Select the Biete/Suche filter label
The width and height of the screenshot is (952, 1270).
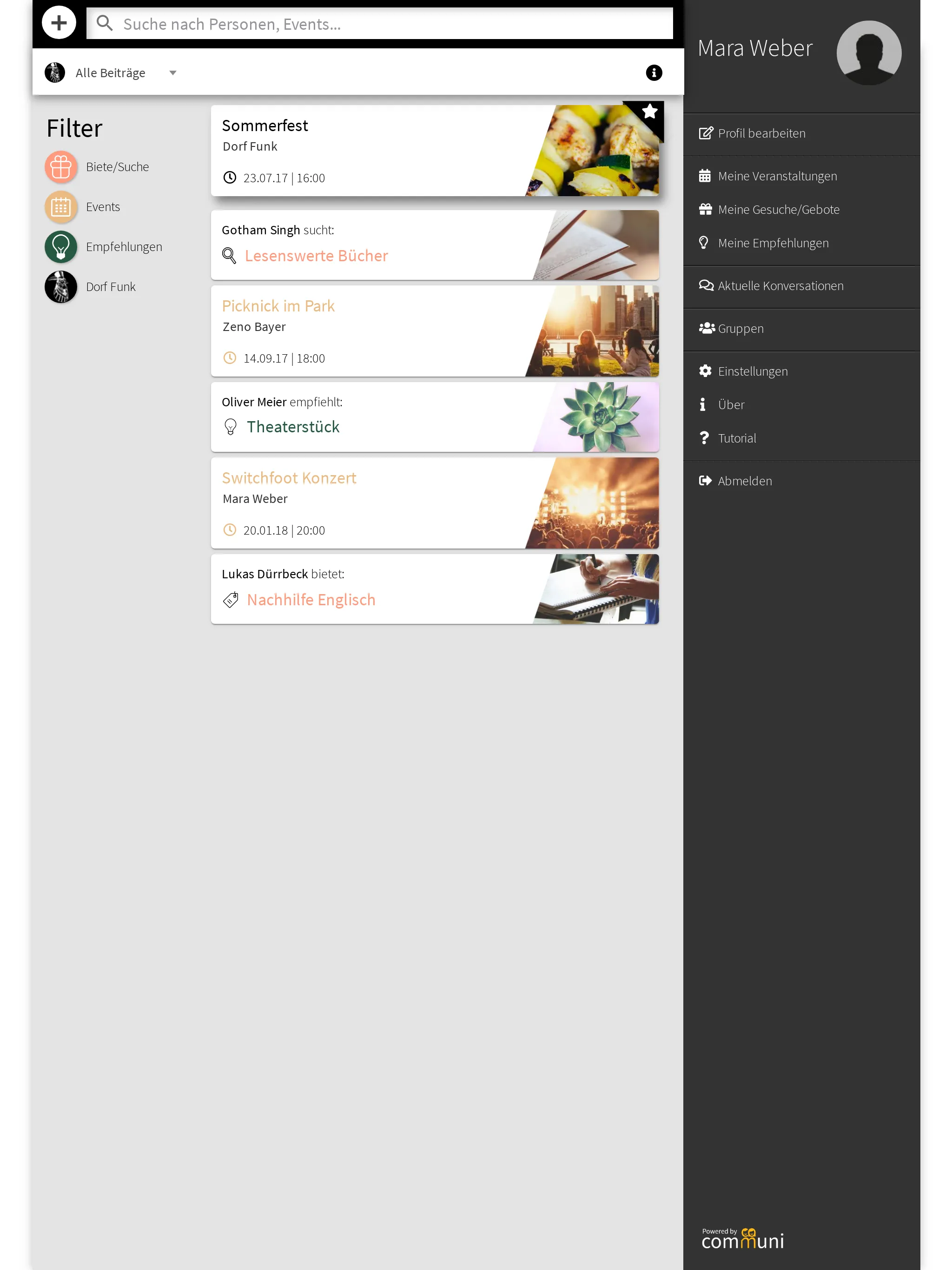tap(118, 167)
